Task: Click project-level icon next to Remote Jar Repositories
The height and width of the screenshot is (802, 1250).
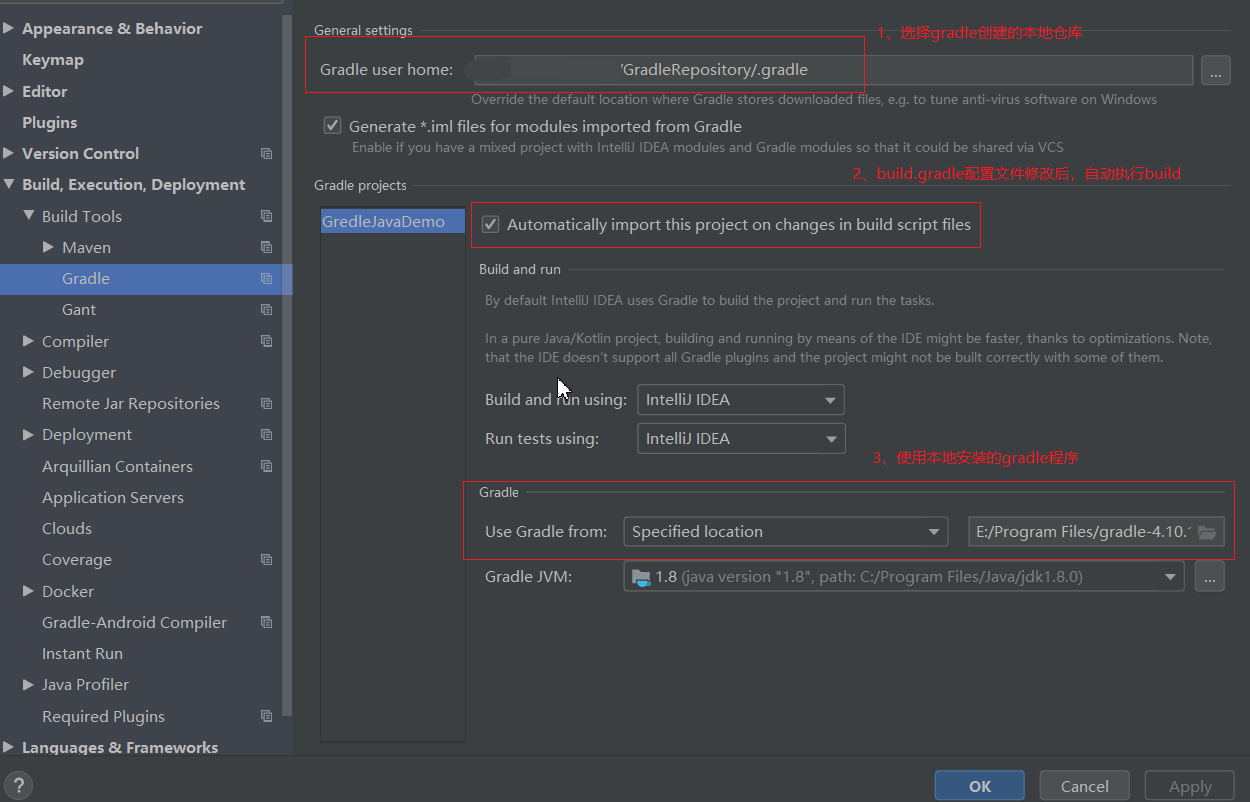Action: pos(266,404)
